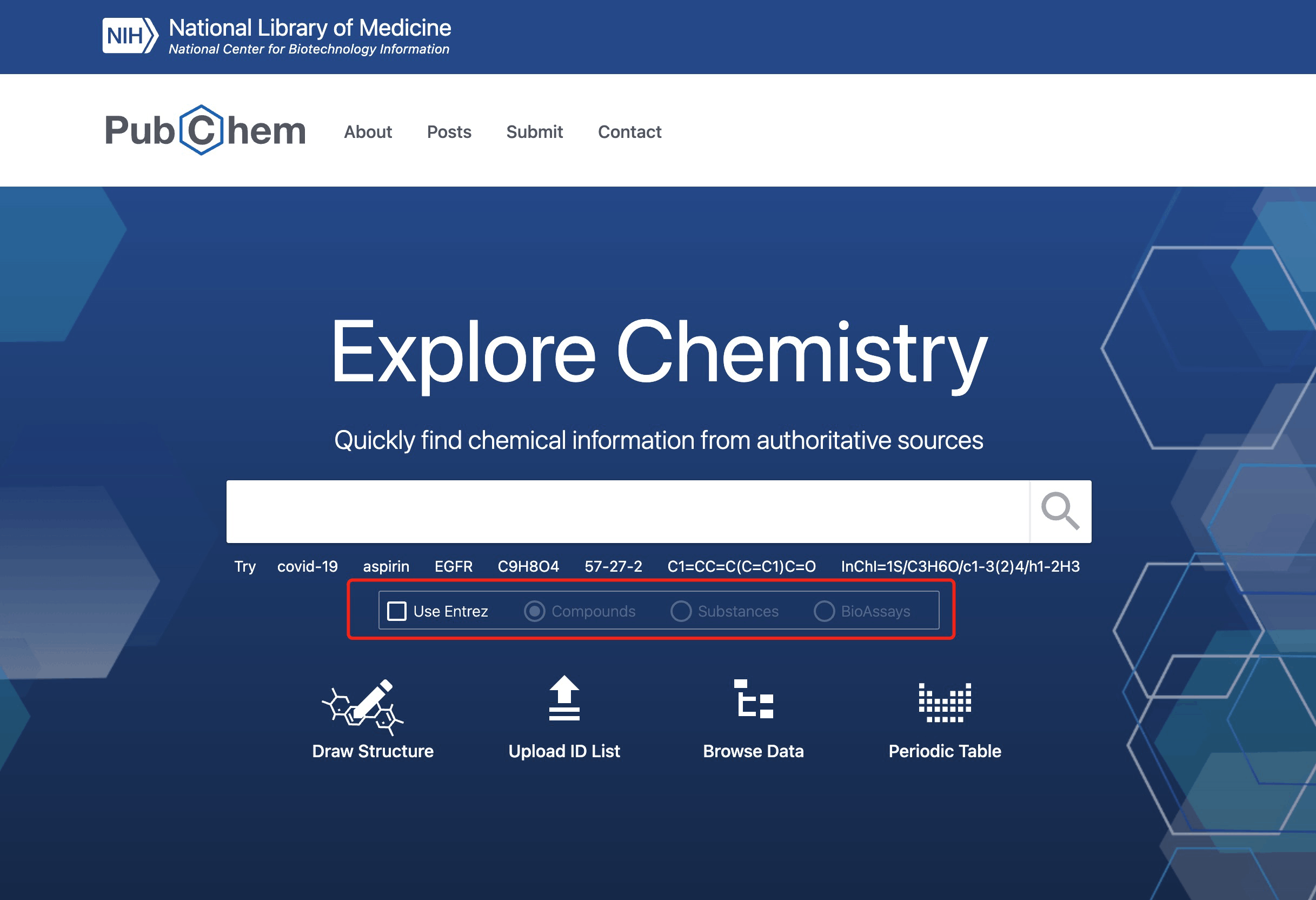
Task: Click the Draw Structure label
Action: tap(373, 751)
